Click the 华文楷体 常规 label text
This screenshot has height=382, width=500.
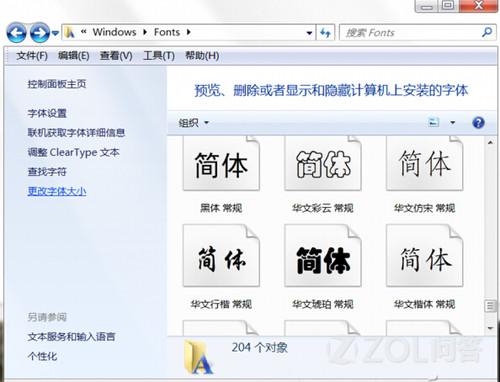(x=424, y=304)
